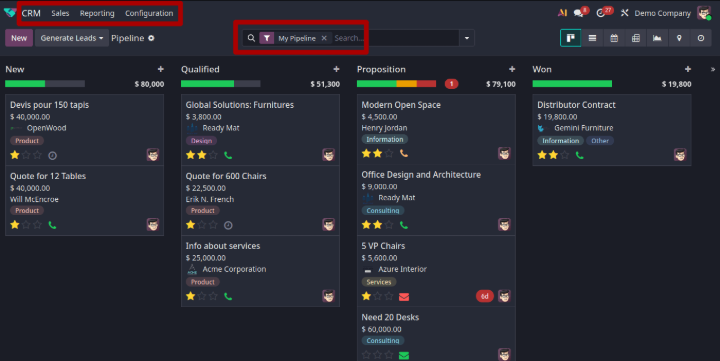The image size is (720, 361).
Task: Open the conversations messages icon
Action: (579, 13)
